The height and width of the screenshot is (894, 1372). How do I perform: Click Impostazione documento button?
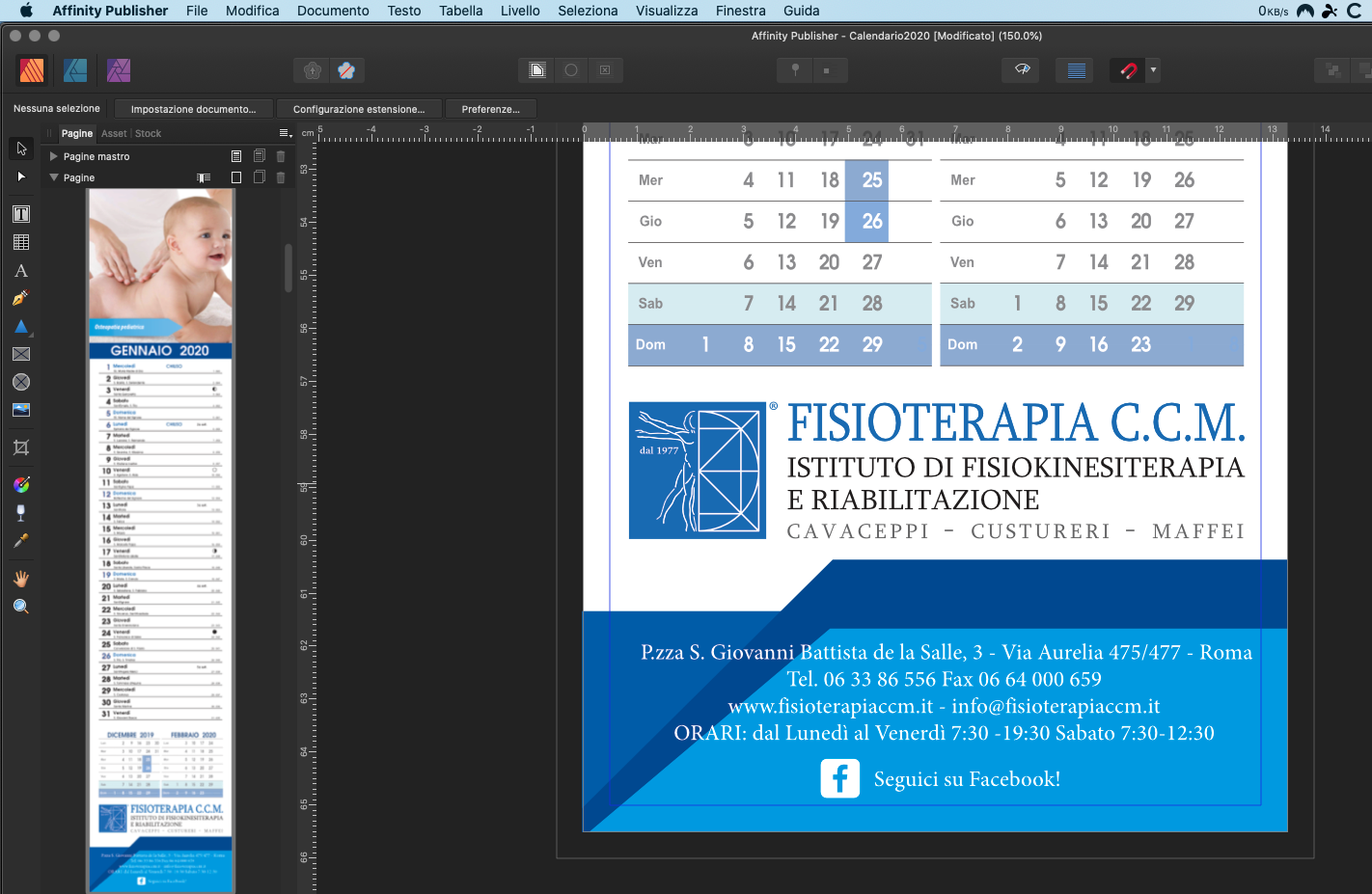(x=194, y=109)
